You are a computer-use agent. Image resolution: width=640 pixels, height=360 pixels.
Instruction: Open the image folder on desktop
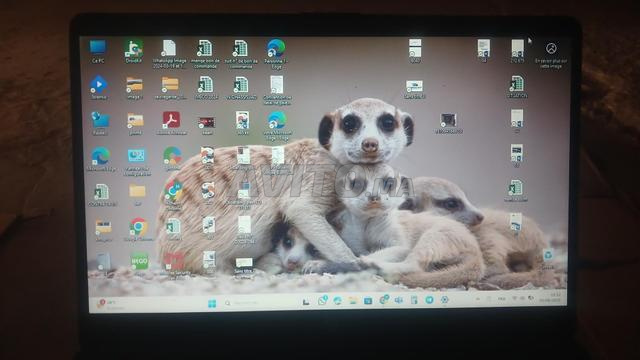pyautogui.click(x=134, y=88)
